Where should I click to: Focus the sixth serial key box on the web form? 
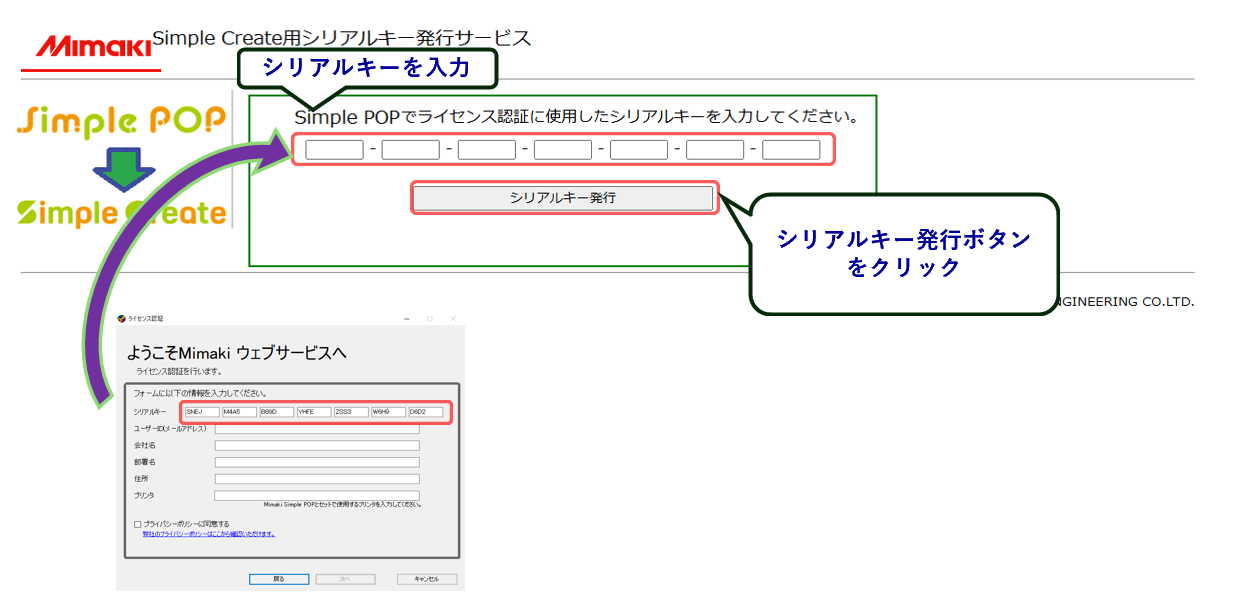715,150
